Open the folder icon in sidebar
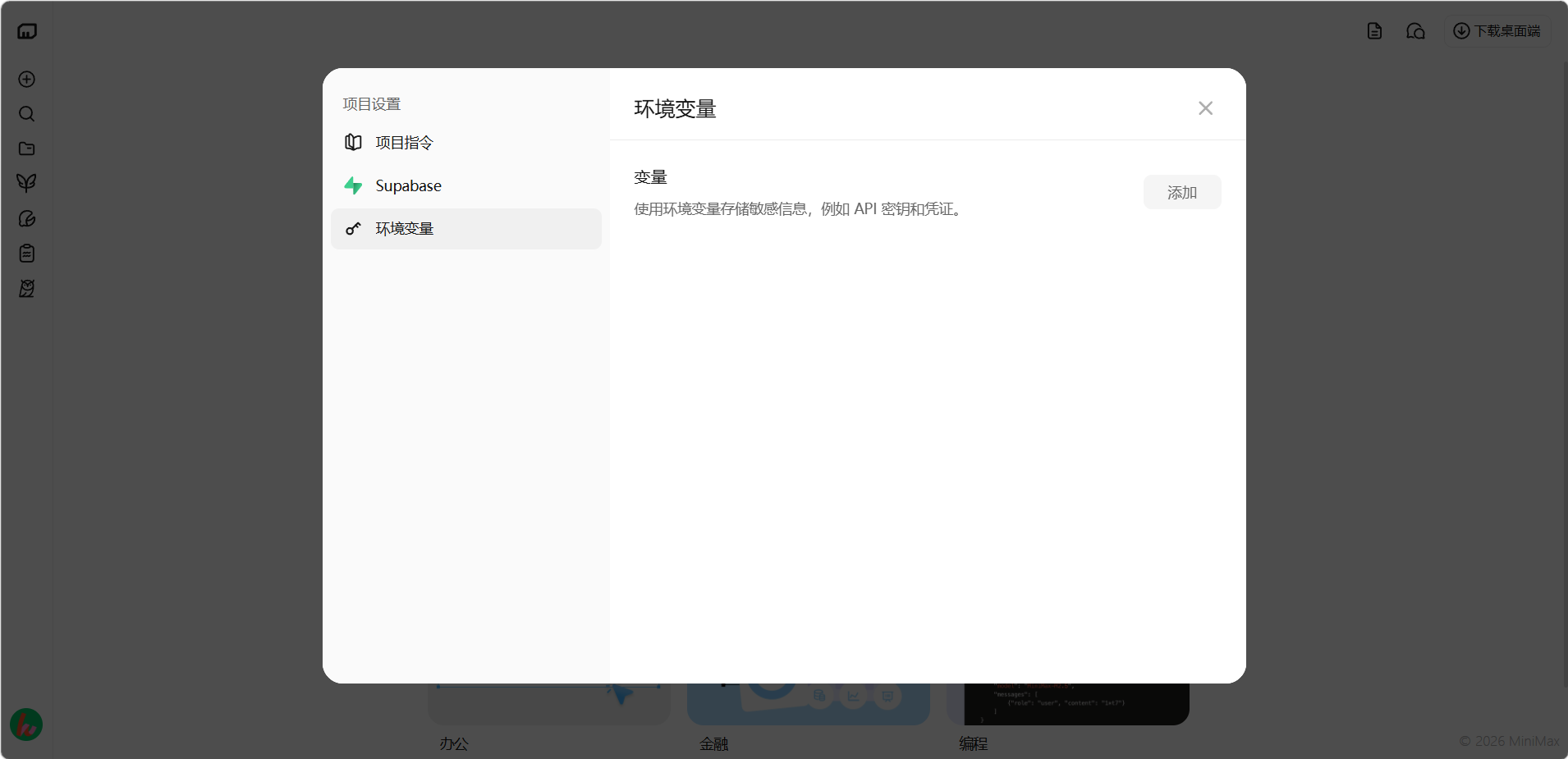 [27, 149]
